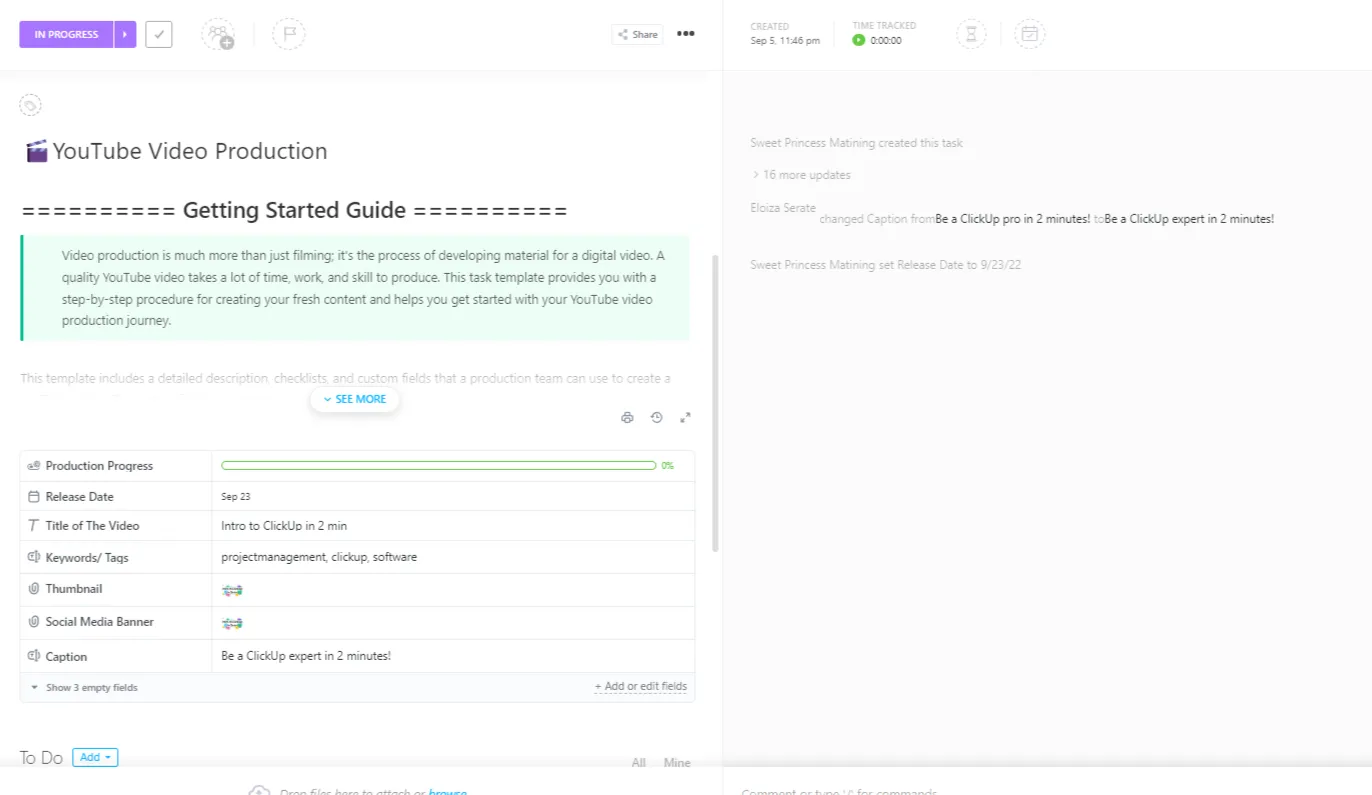Select the All filter for To Do
The width and height of the screenshot is (1372, 795).
[638, 763]
